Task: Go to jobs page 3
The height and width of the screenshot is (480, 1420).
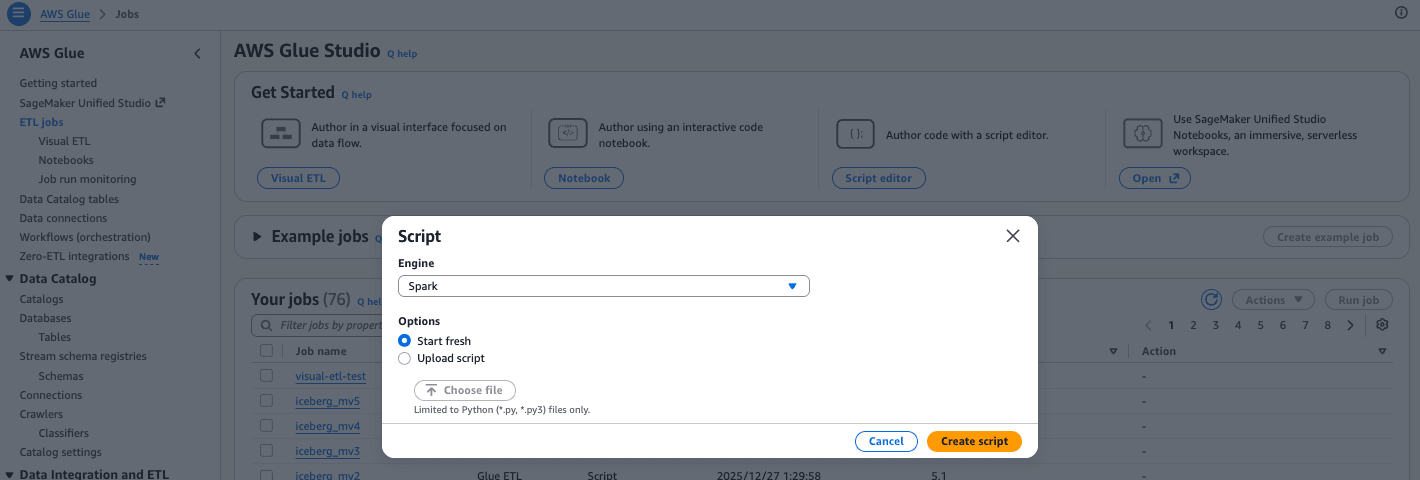Action: [x=1215, y=325]
